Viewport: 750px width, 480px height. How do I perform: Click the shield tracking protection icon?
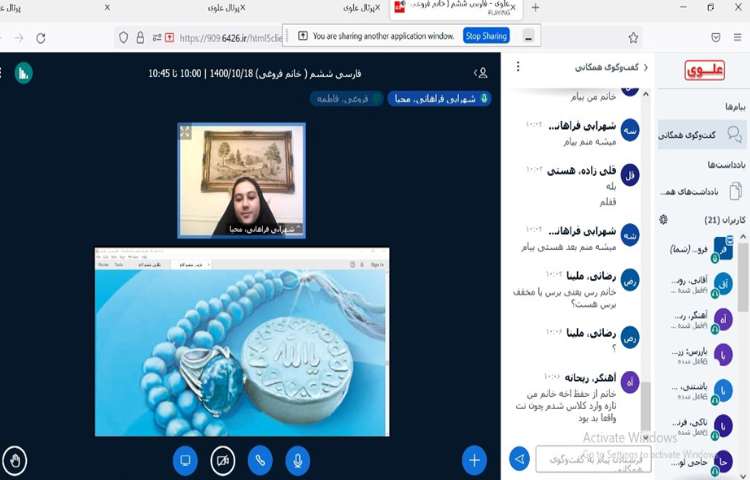[123, 37]
